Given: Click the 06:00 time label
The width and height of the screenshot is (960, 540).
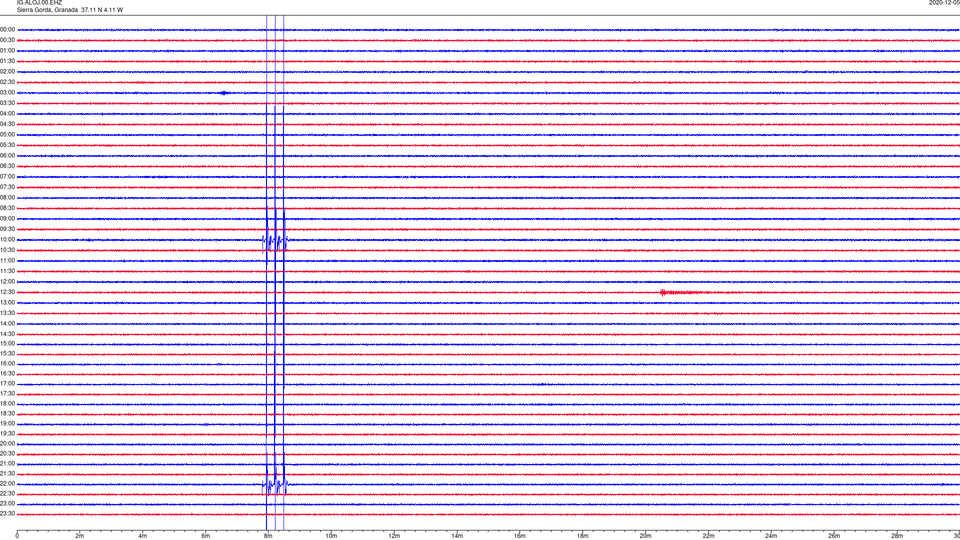Looking at the screenshot, I should (7, 156).
